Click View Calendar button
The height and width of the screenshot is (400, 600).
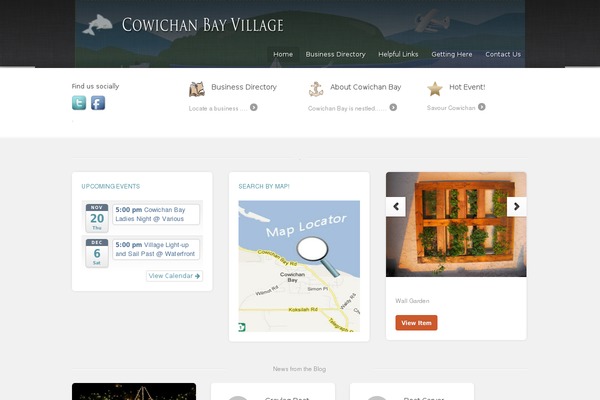pos(174,276)
